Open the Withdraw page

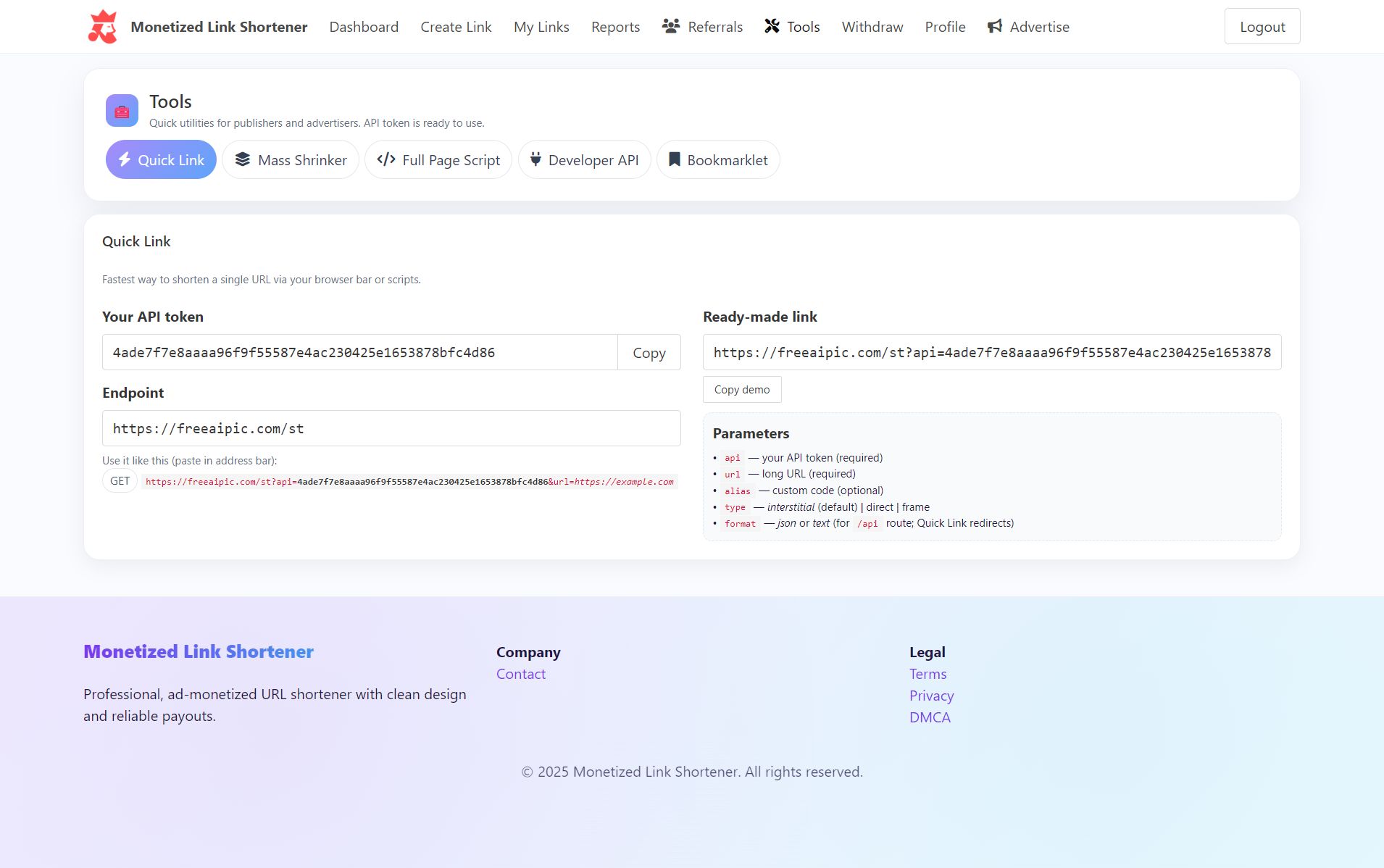pos(872,27)
